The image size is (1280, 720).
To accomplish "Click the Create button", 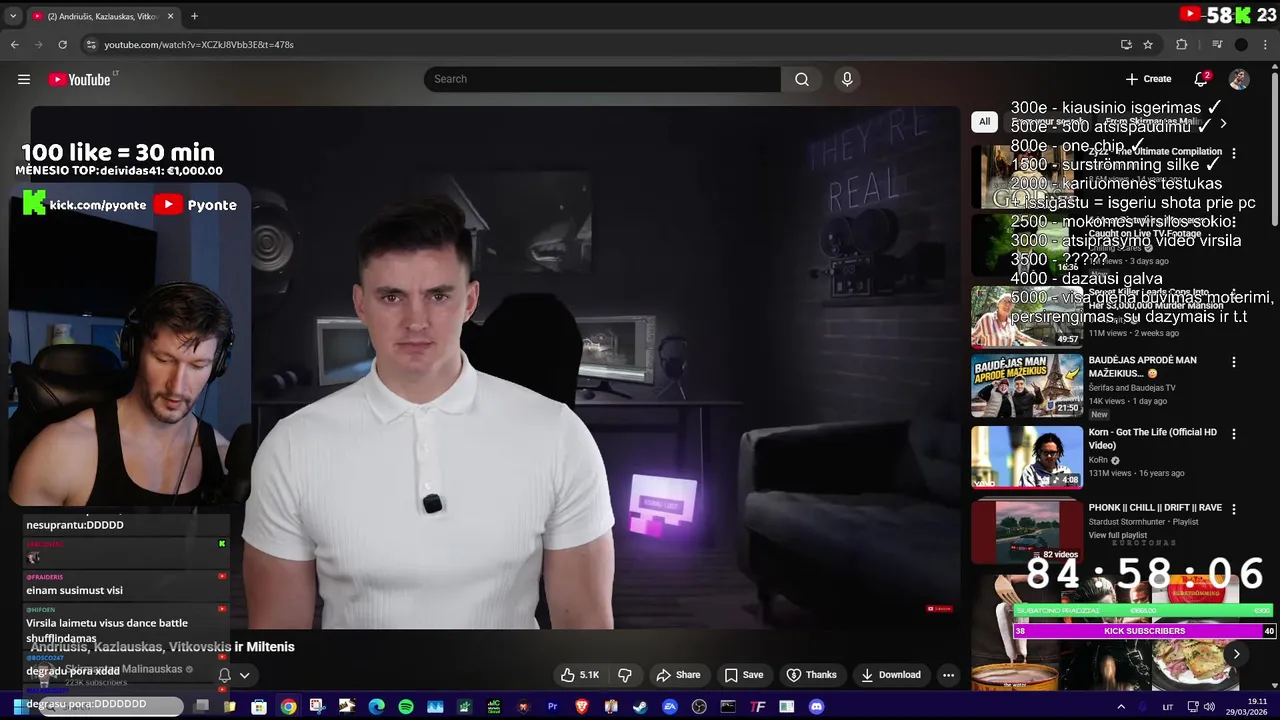I will pos(1148,79).
